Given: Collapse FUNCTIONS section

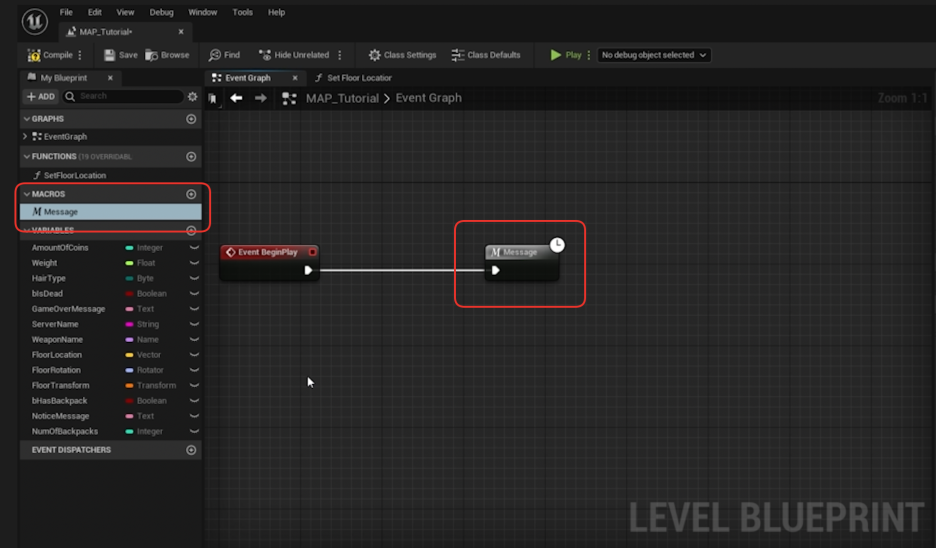Looking at the screenshot, I should 26,156.
